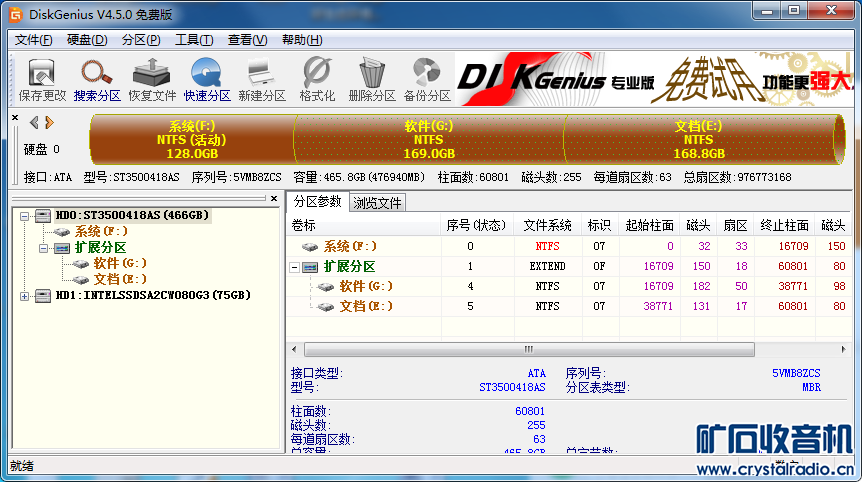
Task: Select HD0:ST3500418AS(466GB) in the tree
Action: [132, 215]
